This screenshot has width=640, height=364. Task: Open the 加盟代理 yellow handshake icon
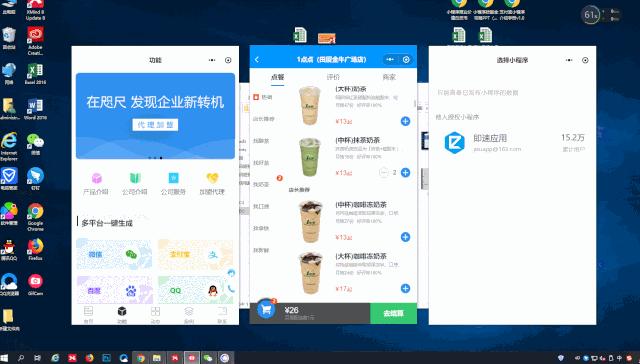(x=212, y=178)
